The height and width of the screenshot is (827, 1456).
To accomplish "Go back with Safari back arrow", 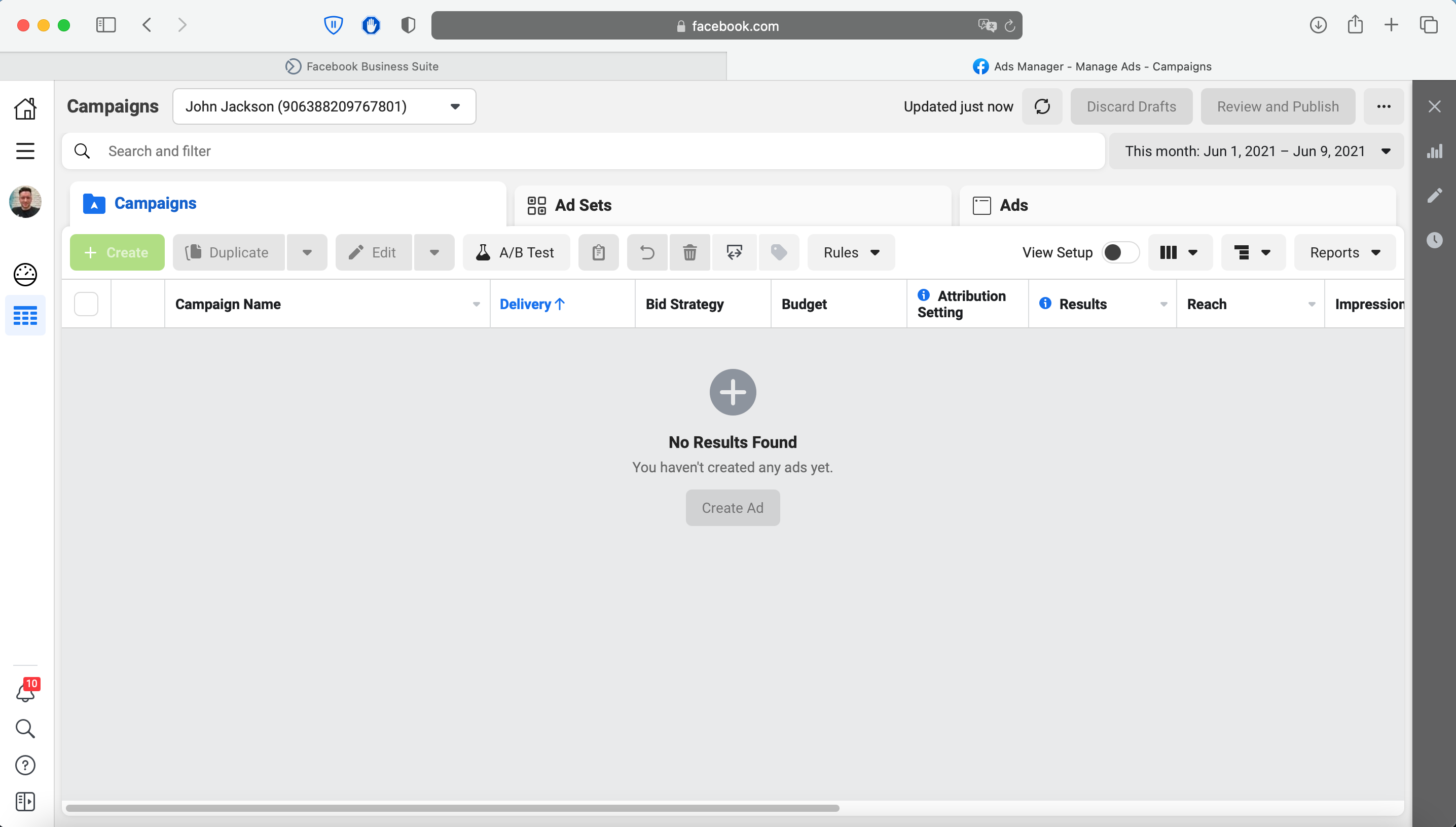I will coord(147,25).
